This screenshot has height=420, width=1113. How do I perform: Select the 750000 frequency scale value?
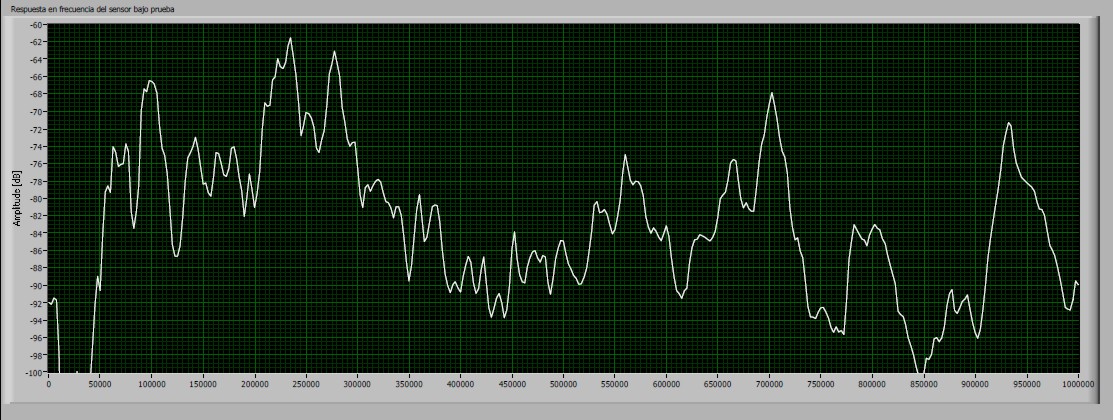(821, 384)
